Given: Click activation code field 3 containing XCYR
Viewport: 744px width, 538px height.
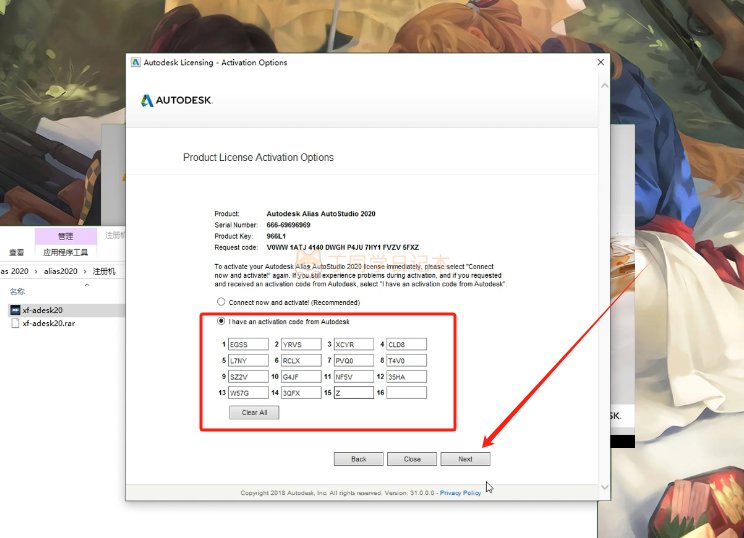Looking at the screenshot, I should click(x=353, y=344).
